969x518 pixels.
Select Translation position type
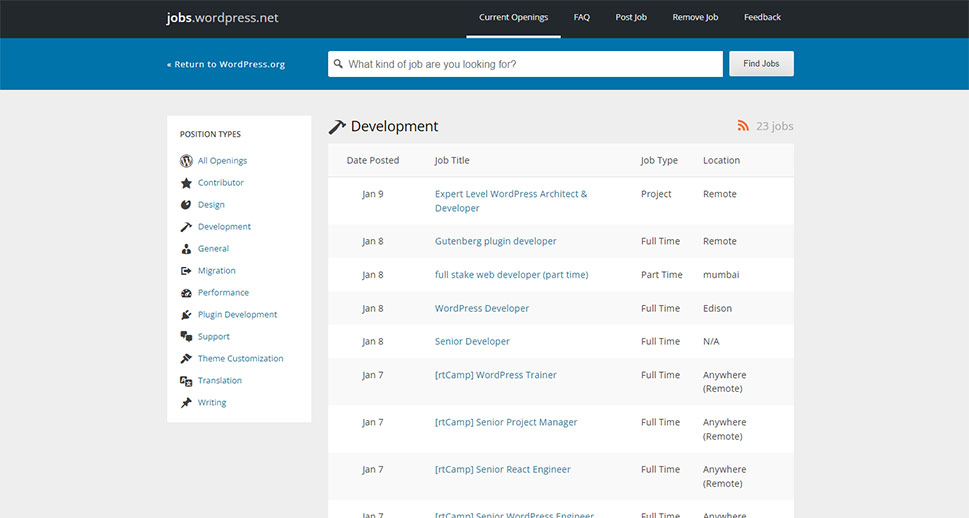(x=219, y=381)
